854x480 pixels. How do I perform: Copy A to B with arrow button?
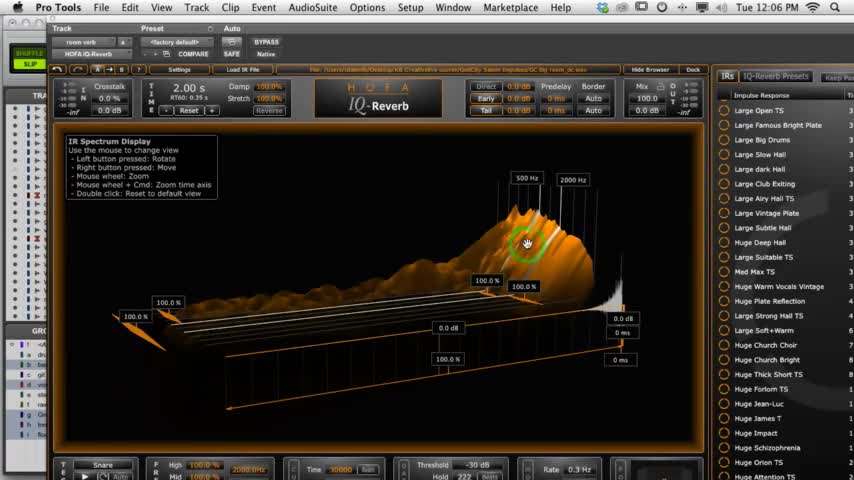(109, 70)
